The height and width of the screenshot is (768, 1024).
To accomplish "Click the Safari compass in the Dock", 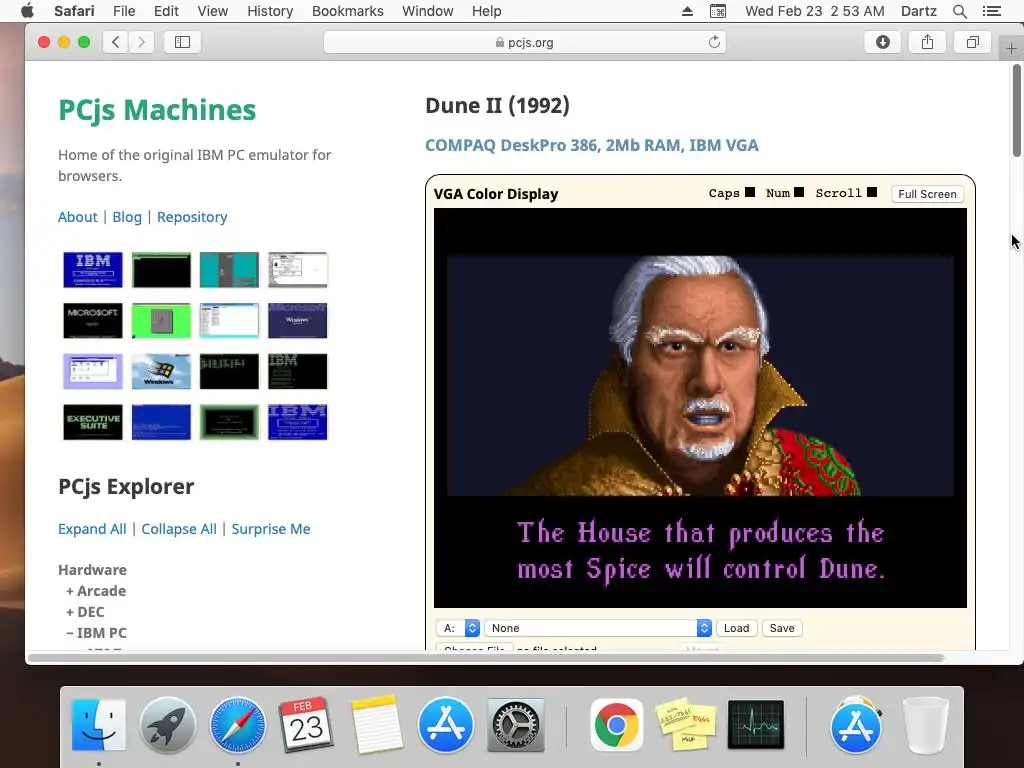I will 238,725.
